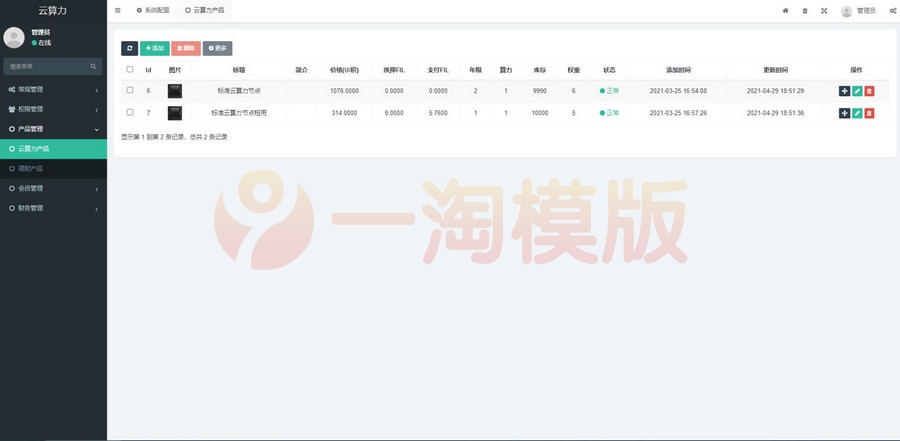
Task: Expand the 财务管理 sidebar menu
Action: (53, 208)
